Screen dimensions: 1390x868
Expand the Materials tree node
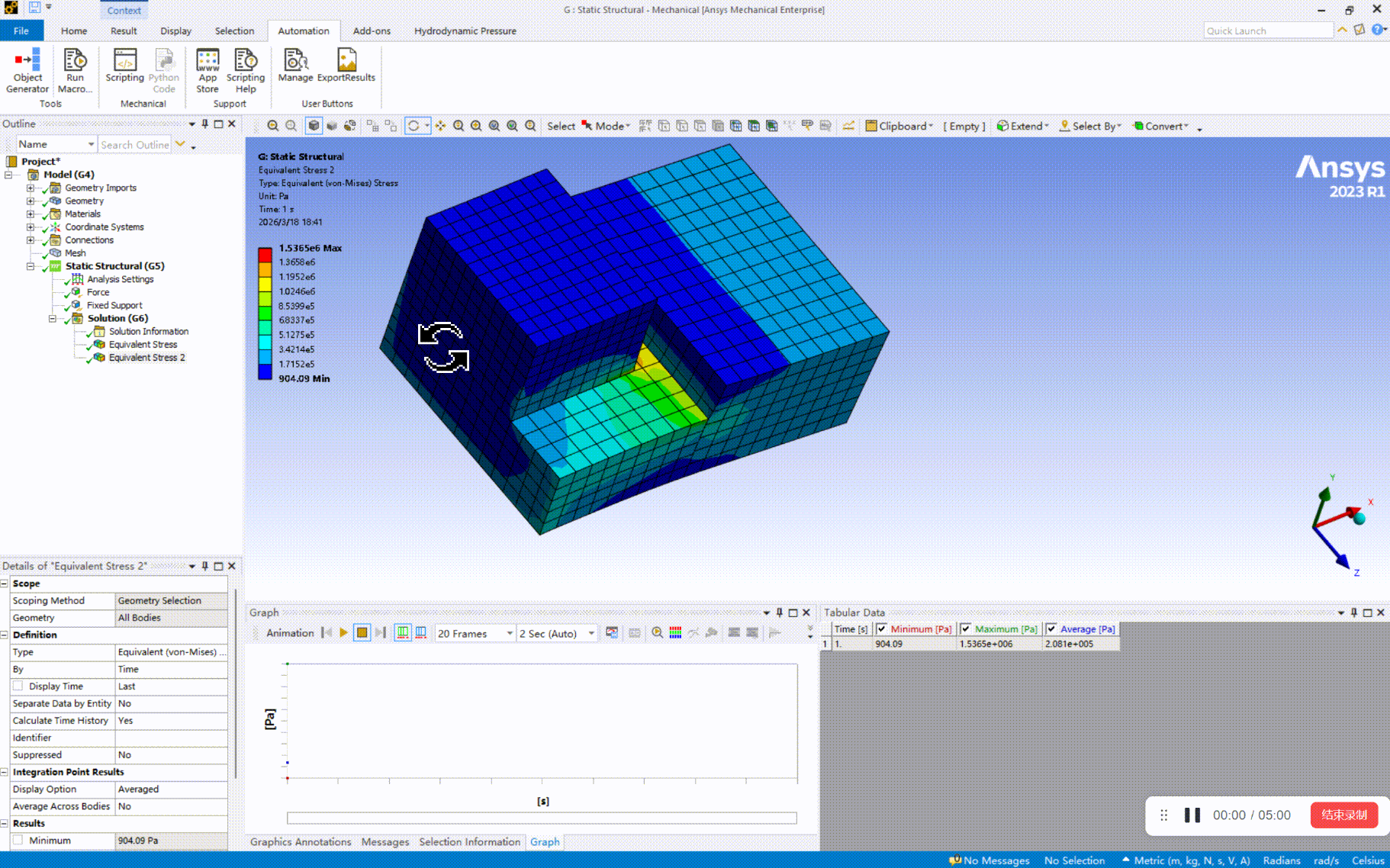click(x=31, y=214)
